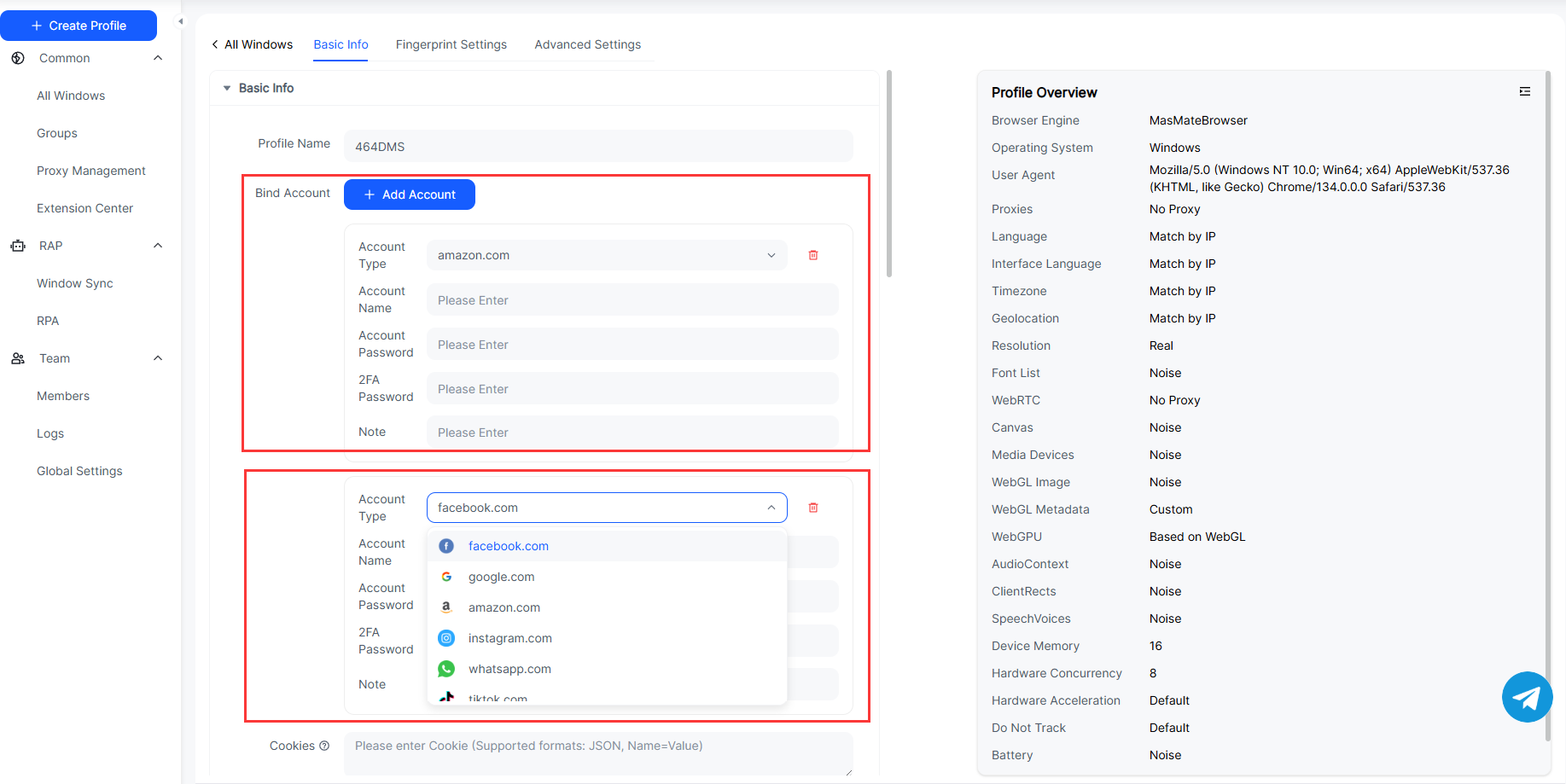Pick whatsapp.com in the dropdown list

pyautogui.click(x=509, y=669)
